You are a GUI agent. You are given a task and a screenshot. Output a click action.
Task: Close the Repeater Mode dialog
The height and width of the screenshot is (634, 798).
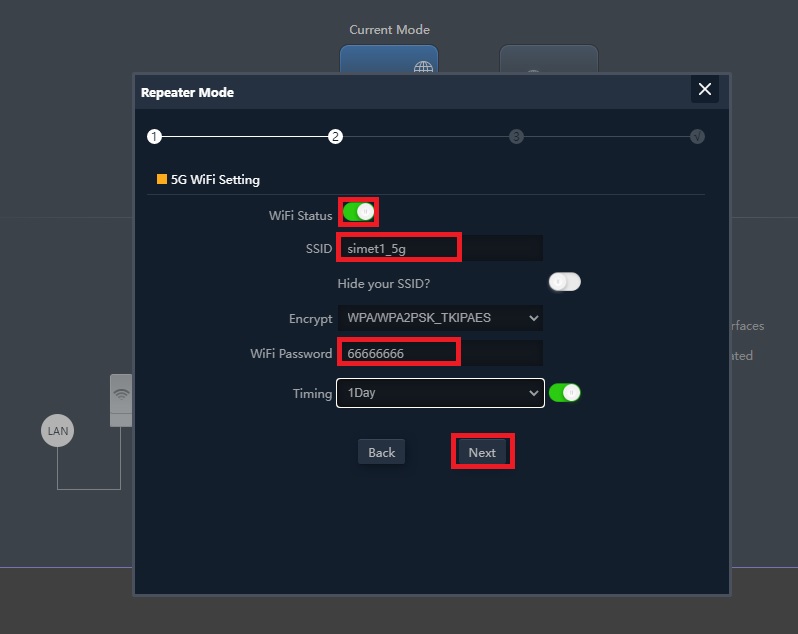704,89
